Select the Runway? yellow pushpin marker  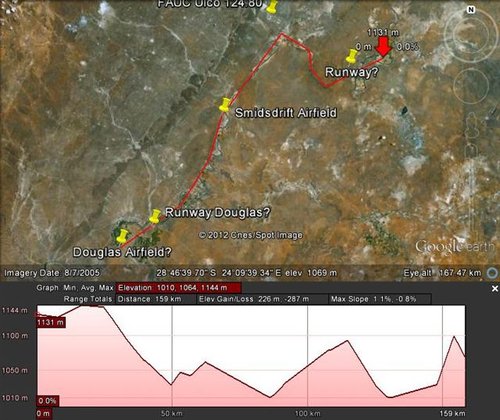[352, 56]
